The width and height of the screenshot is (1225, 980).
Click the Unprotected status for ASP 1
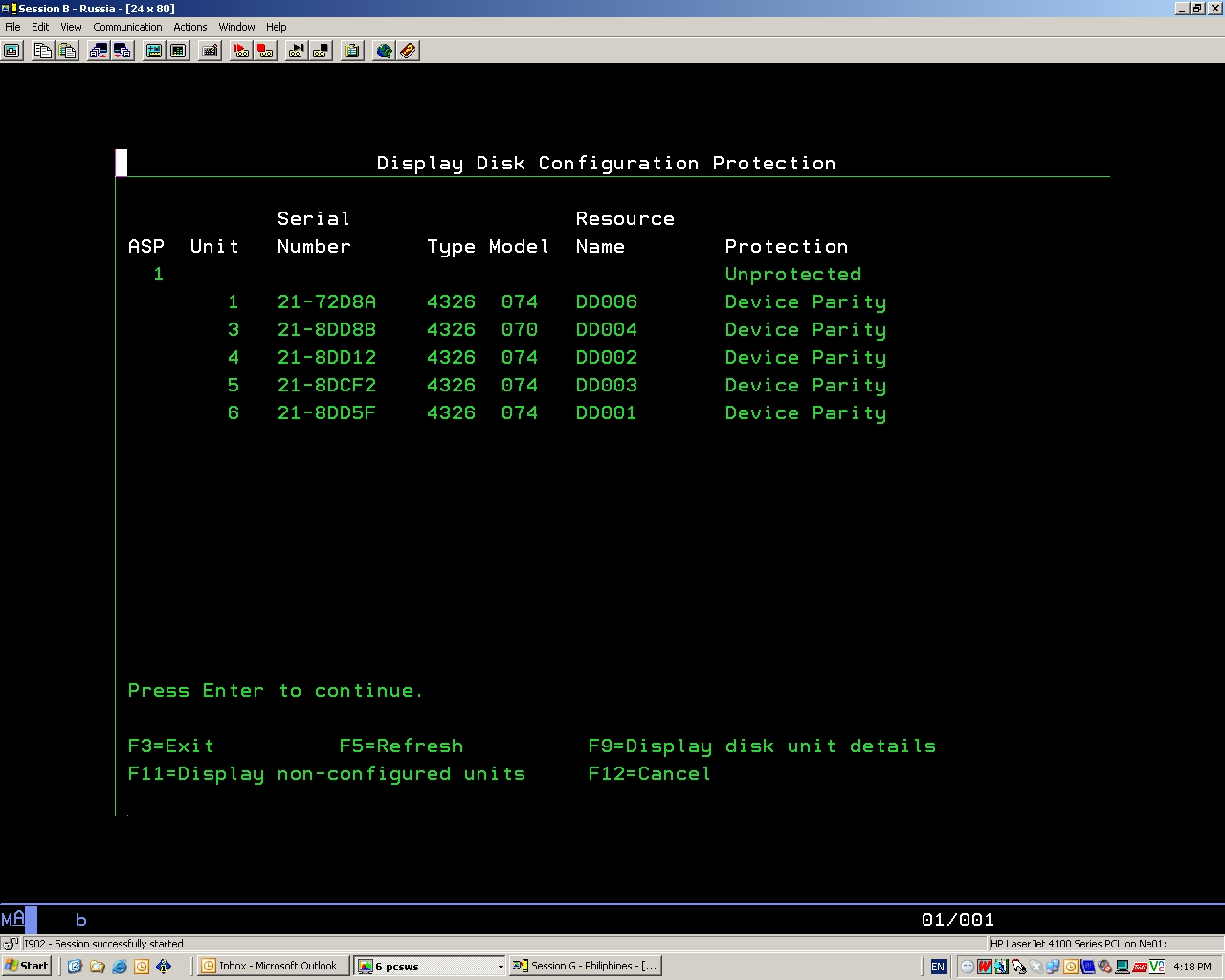[x=793, y=274]
